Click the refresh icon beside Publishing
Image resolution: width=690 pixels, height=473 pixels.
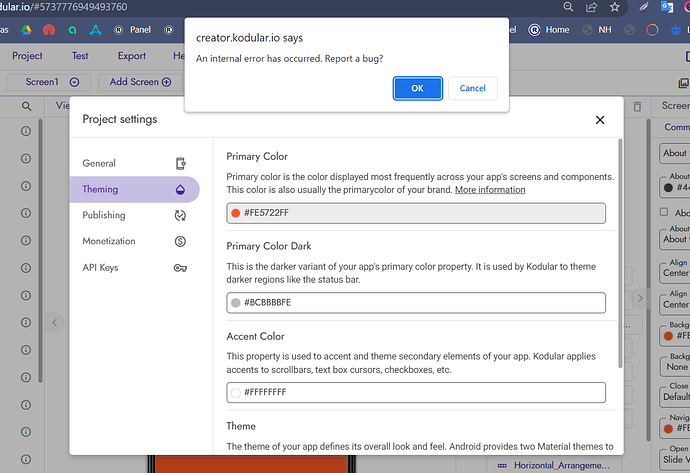tap(180, 215)
